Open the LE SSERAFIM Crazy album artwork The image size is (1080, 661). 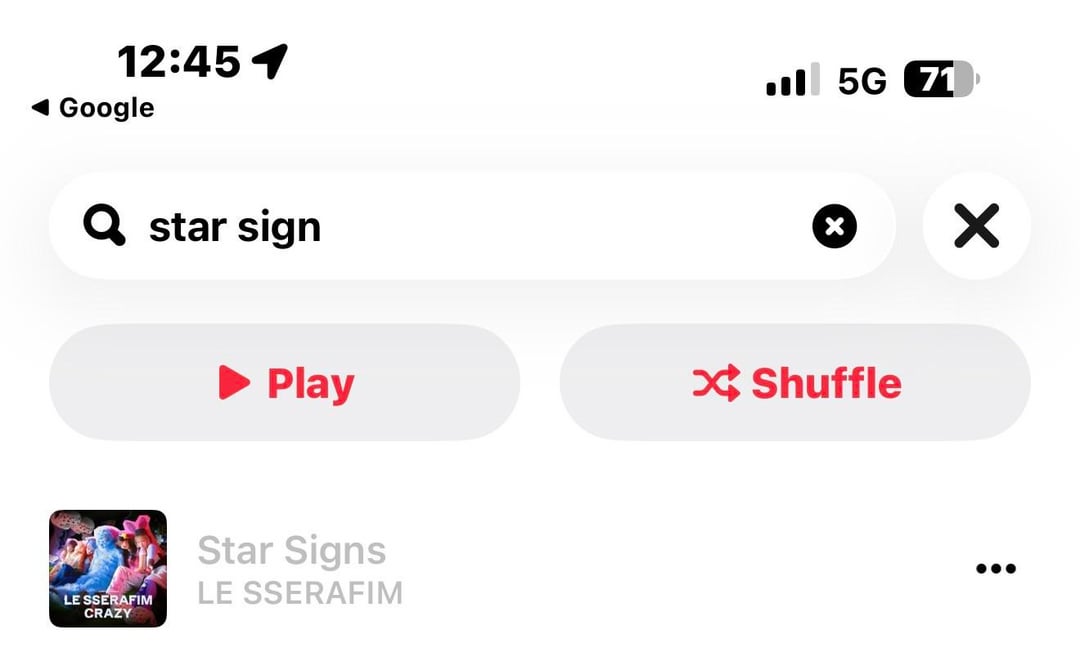pos(108,569)
